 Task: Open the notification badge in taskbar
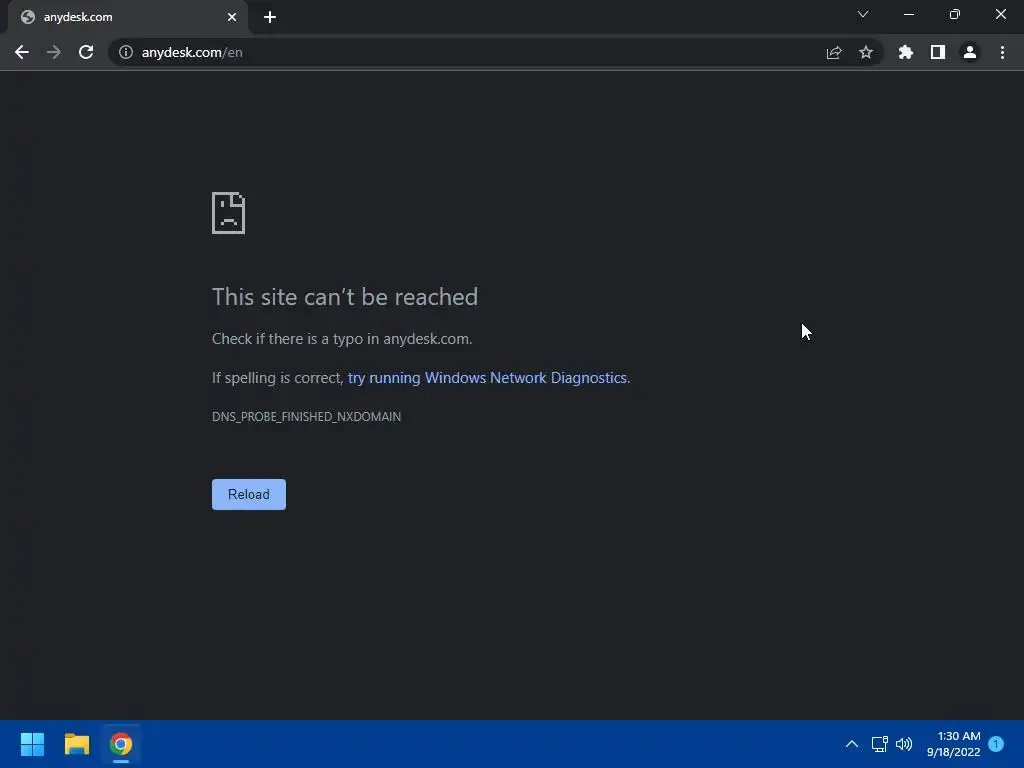point(996,743)
